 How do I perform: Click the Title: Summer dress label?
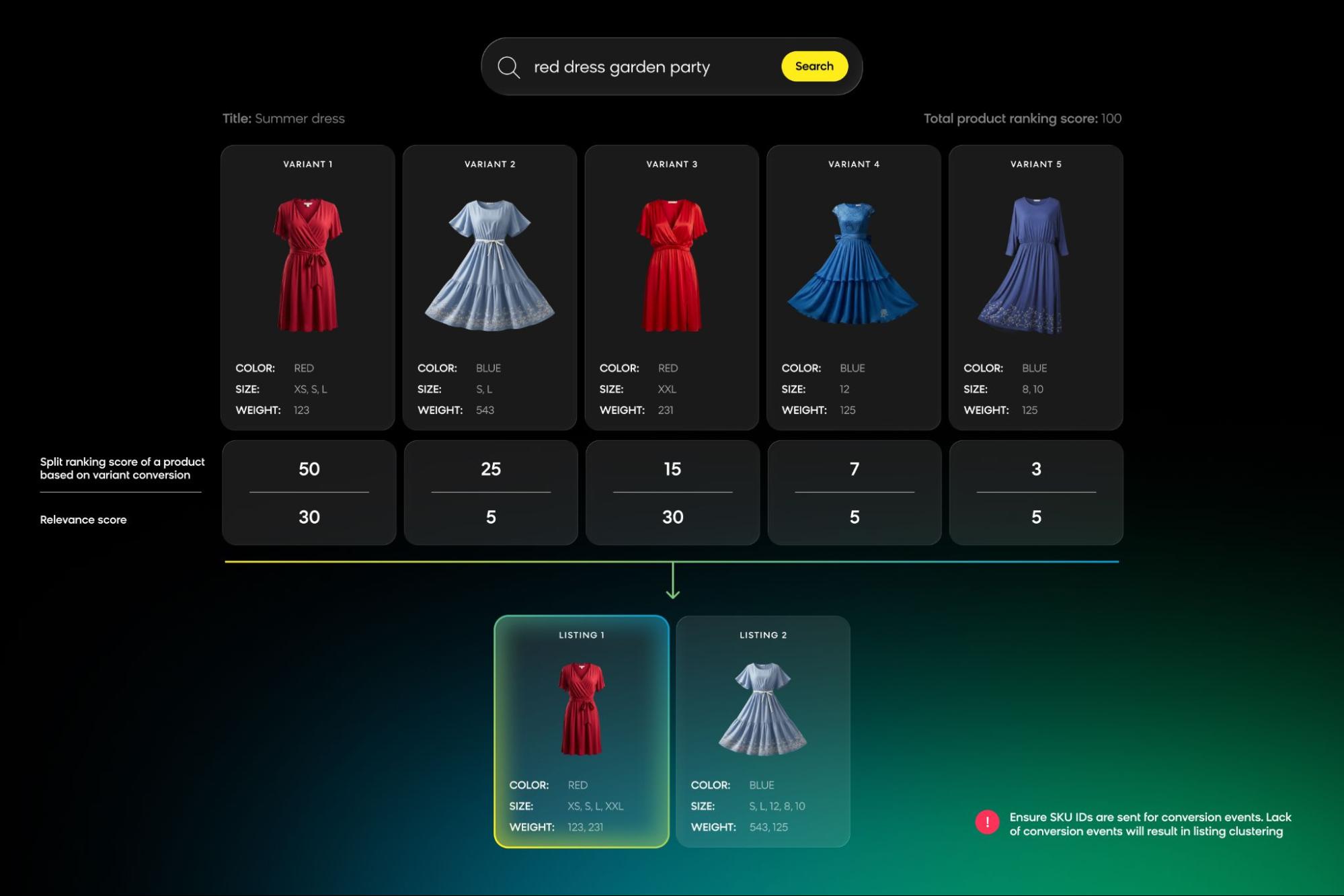click(x=283, y=119)
